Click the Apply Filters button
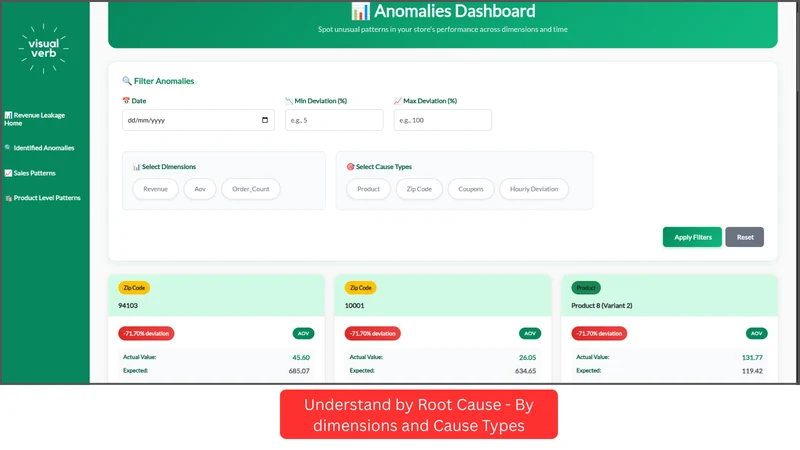 coord(692,237)
